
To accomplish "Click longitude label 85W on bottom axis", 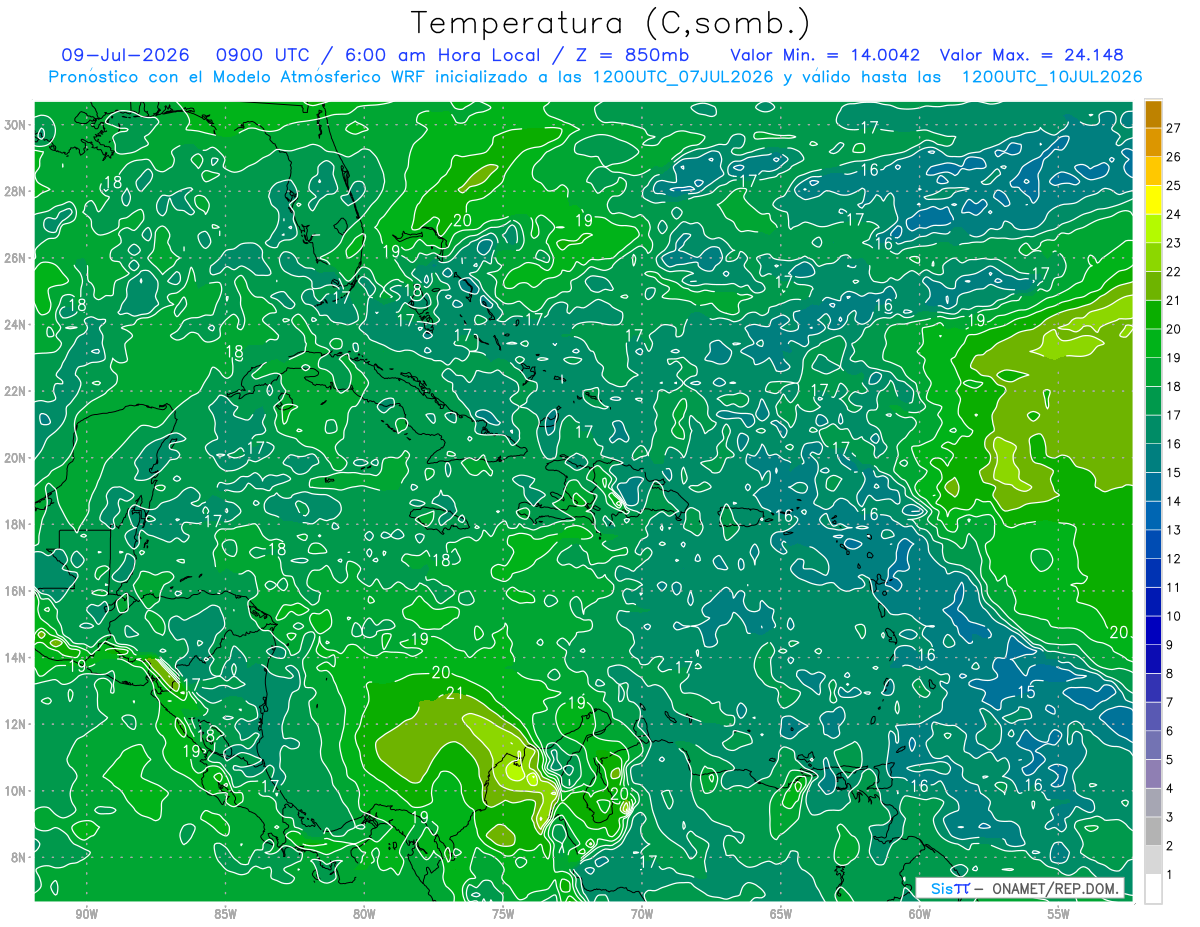I will (225, 913).
